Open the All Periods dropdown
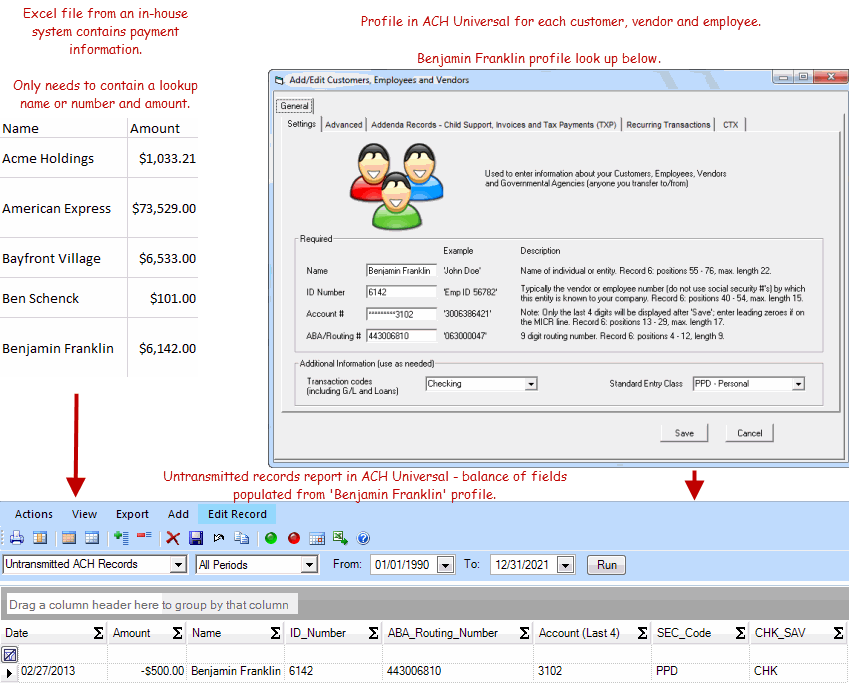849x683 pixels. [x=309, y=564]
